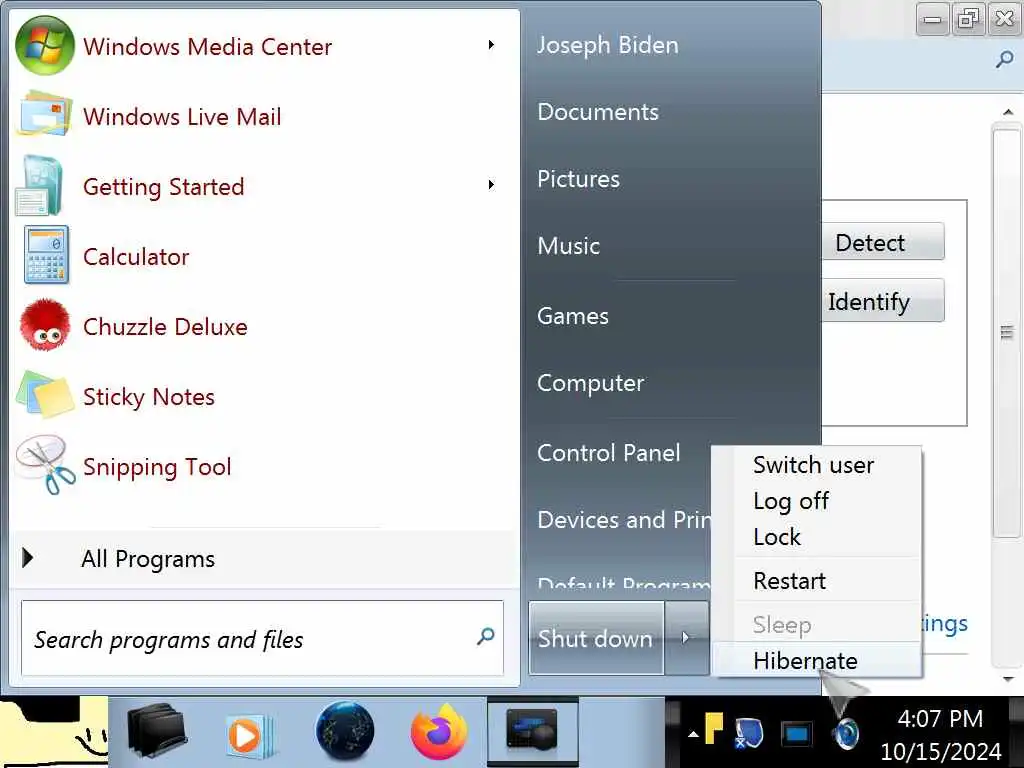Viewport: 1024px width, 768px height.
Task: Select Log off in power menu
Action: tap(790, 501)
